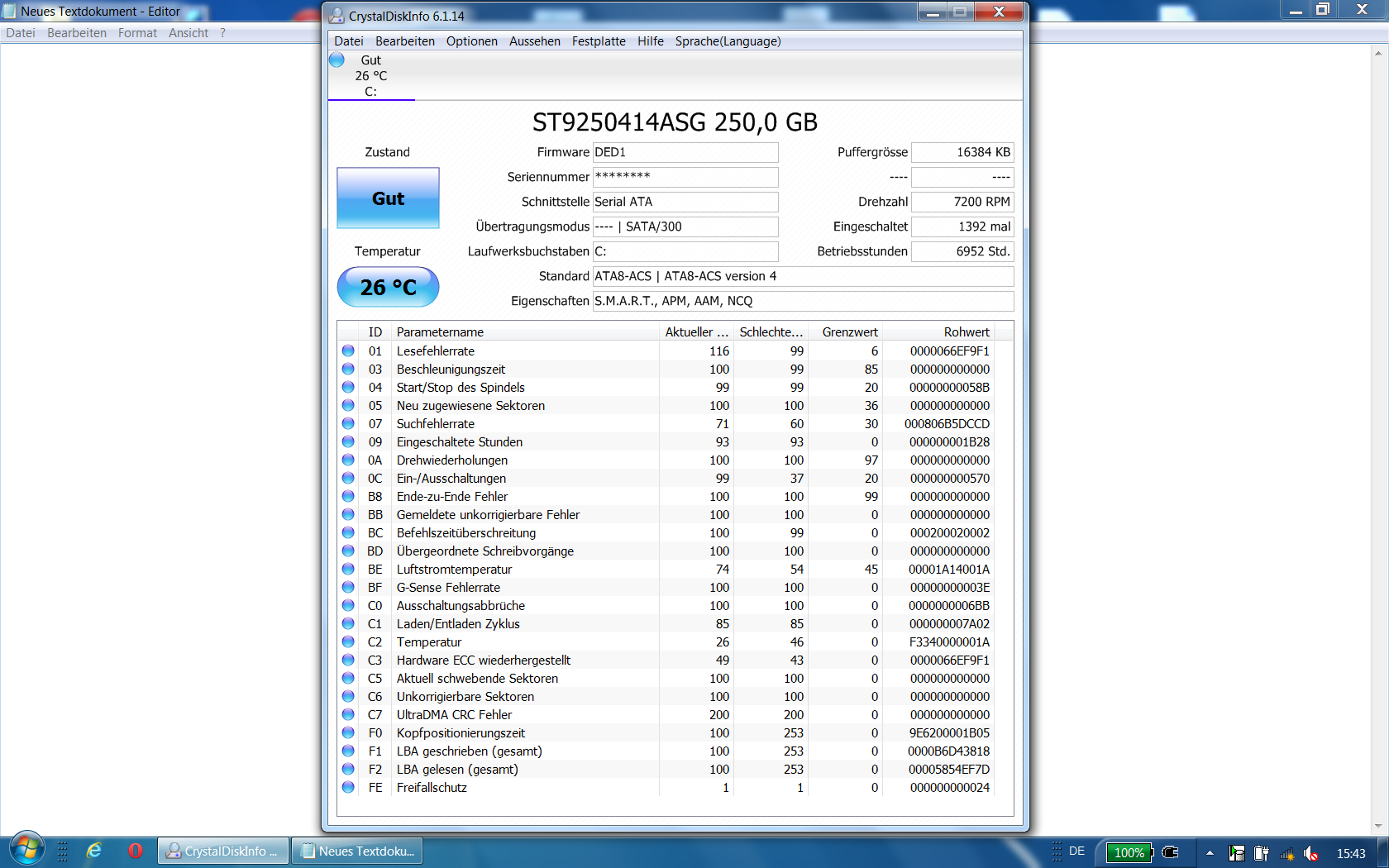
Task: Open the Ansicht menu in Editor
Action: (189, 33)
